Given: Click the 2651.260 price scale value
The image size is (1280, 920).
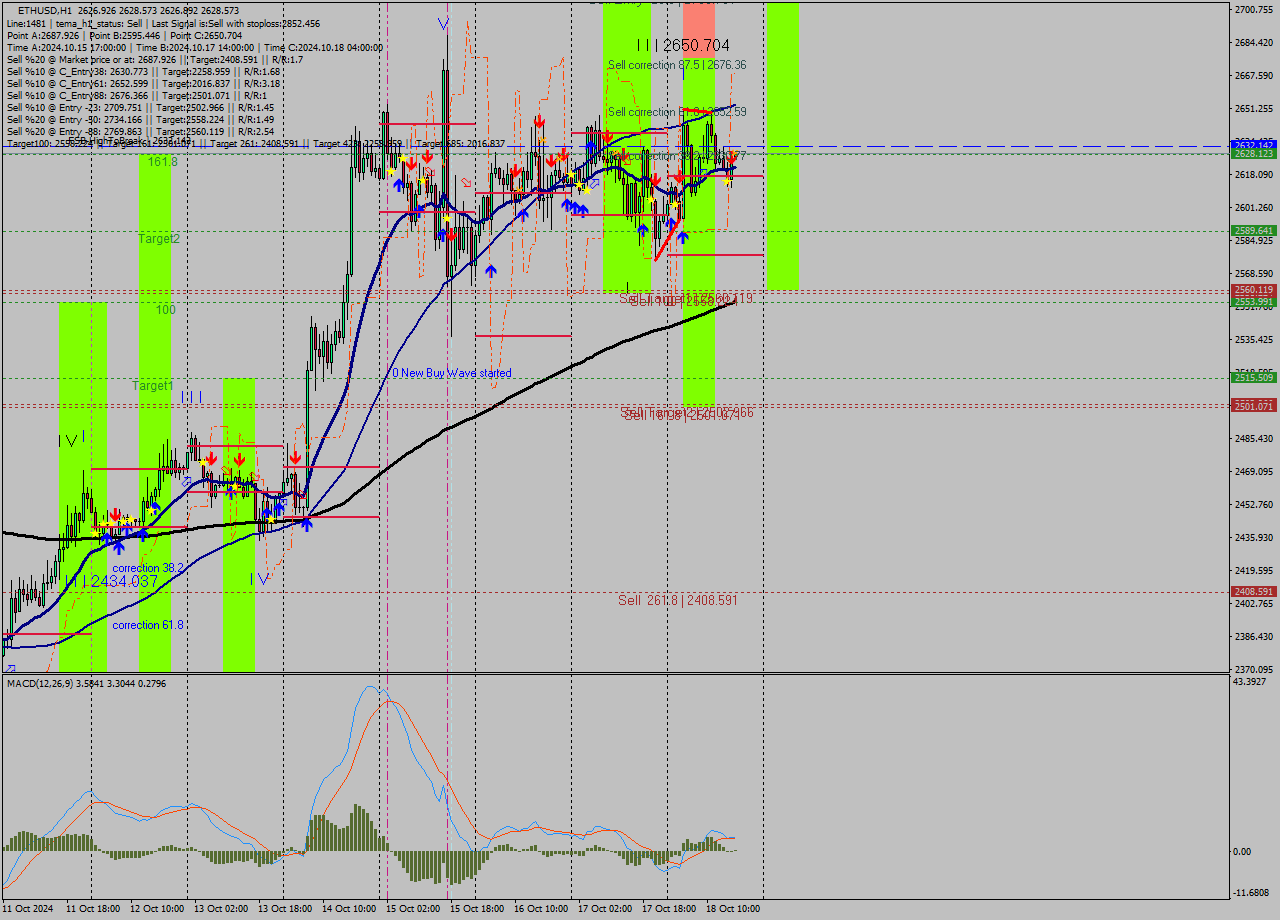Looking at the screenshot, I should click(x=1253, y=108).
